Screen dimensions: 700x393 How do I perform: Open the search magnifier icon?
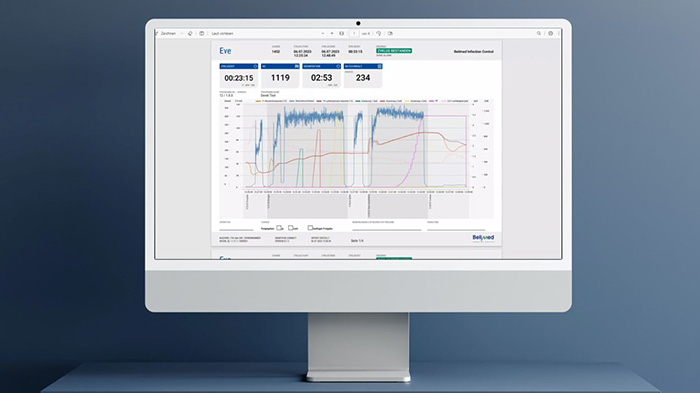coord(539,33)
